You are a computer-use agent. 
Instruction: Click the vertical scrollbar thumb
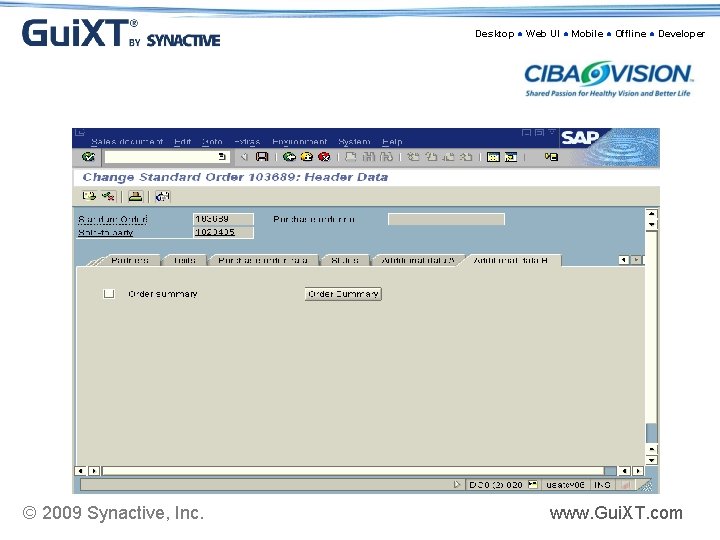pos(651,432)
